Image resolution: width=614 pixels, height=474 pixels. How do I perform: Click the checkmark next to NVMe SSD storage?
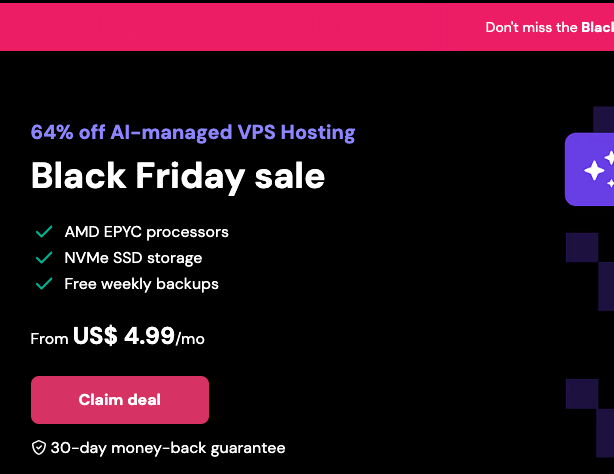(44, 258)
